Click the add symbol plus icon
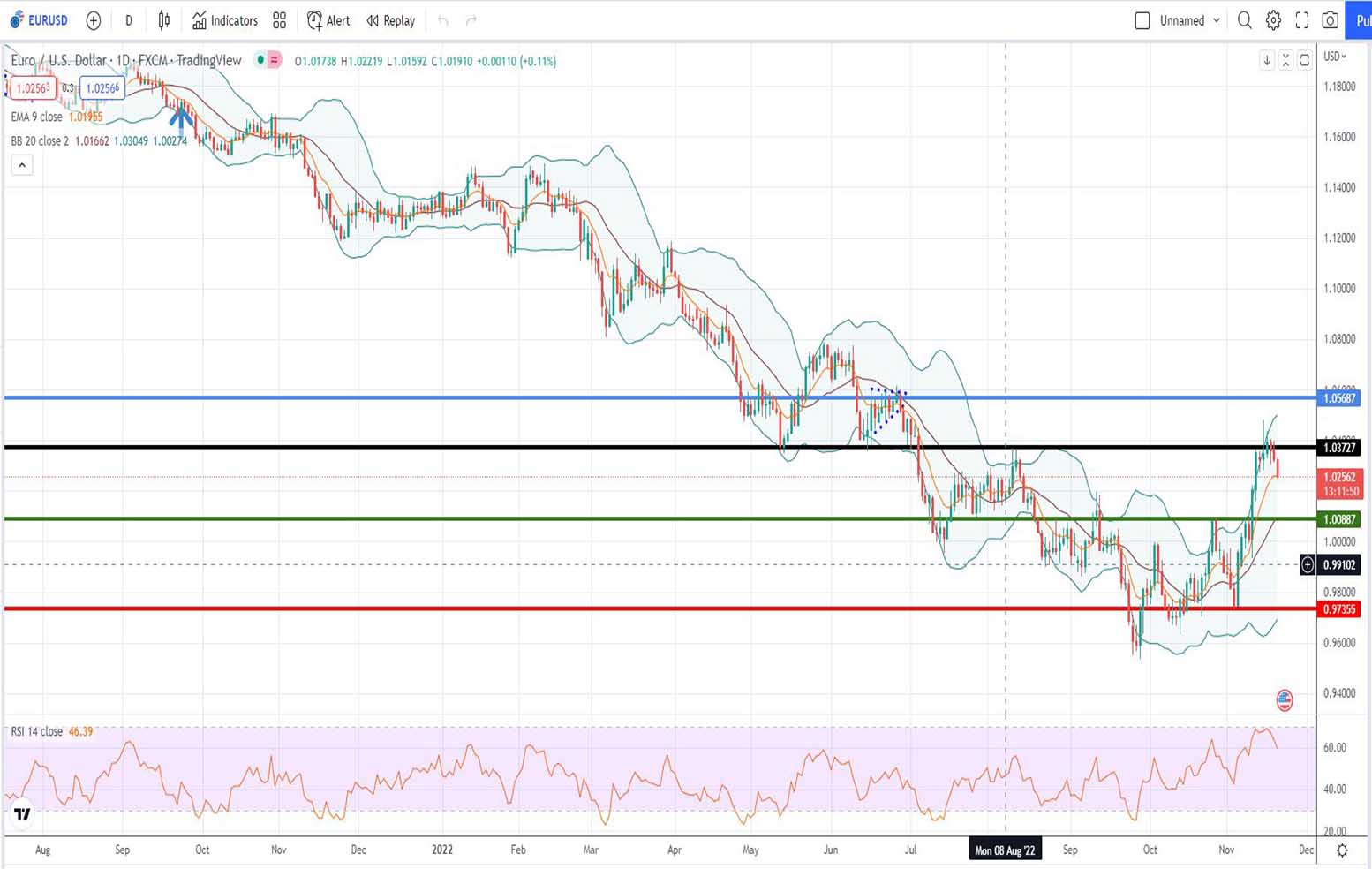Viewport: 1372px width, 869px height. pos(94,20)
